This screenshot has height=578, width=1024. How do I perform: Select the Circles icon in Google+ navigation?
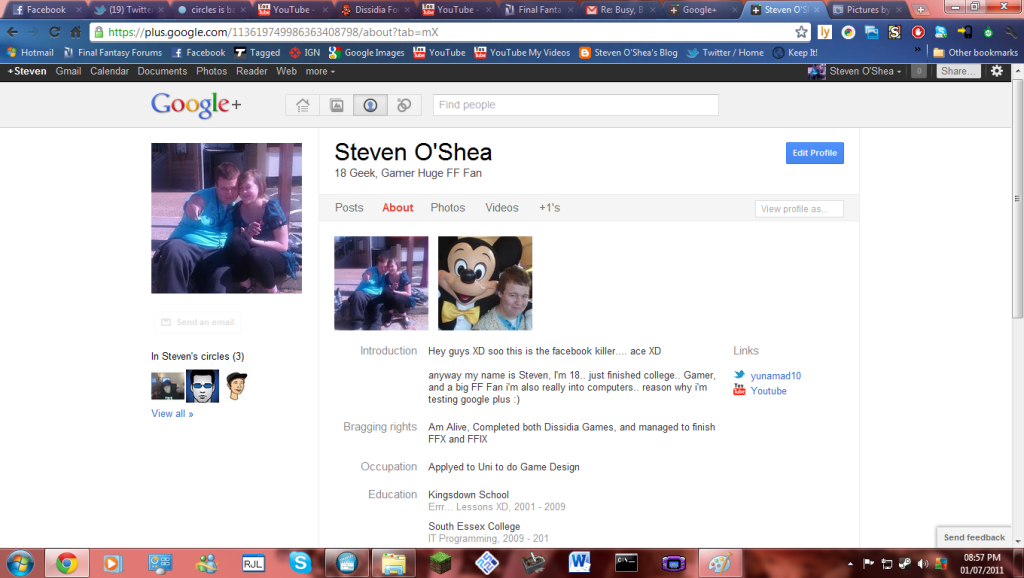click(x=404, y=104)
